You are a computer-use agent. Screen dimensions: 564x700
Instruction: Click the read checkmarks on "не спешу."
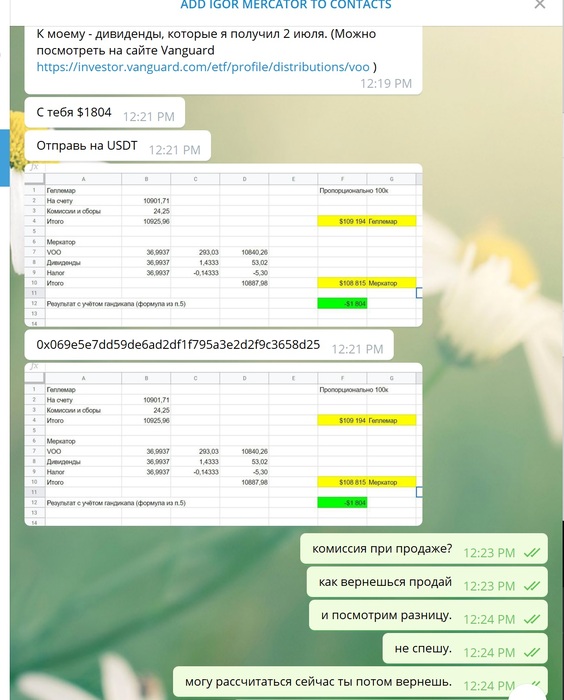[x=532, y=652]
